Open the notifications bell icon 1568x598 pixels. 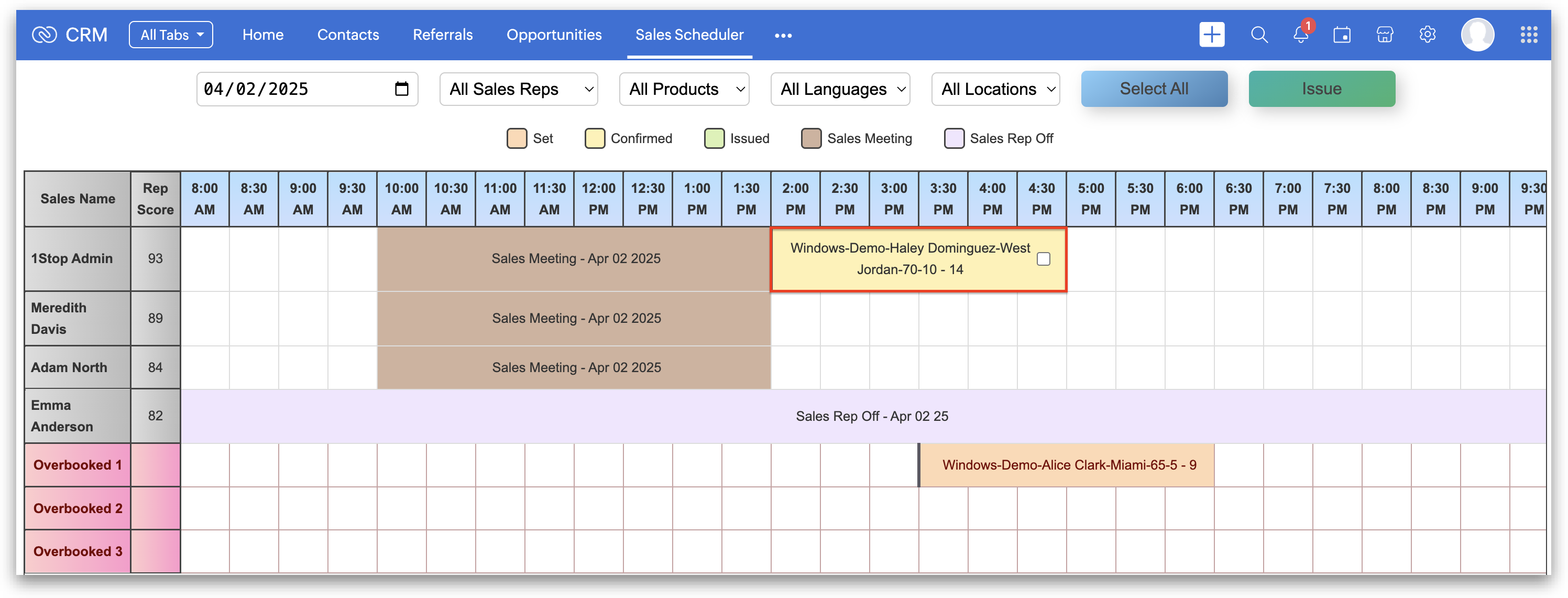pos(1301,35)
